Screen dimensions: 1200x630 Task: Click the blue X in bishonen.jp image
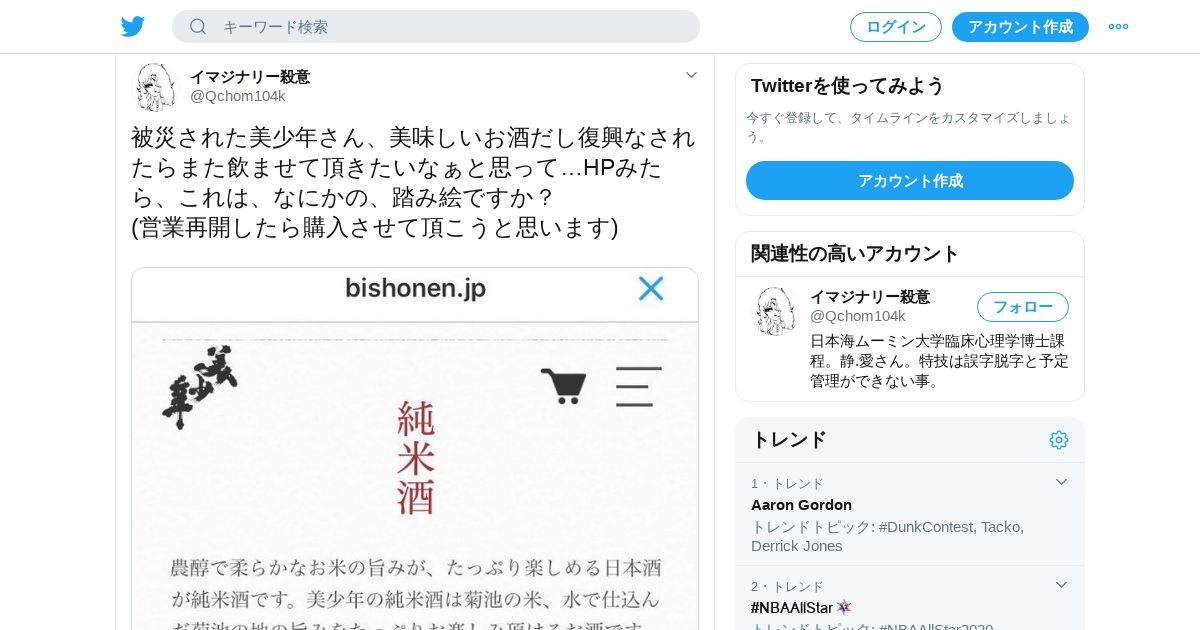tap(651, 289)
